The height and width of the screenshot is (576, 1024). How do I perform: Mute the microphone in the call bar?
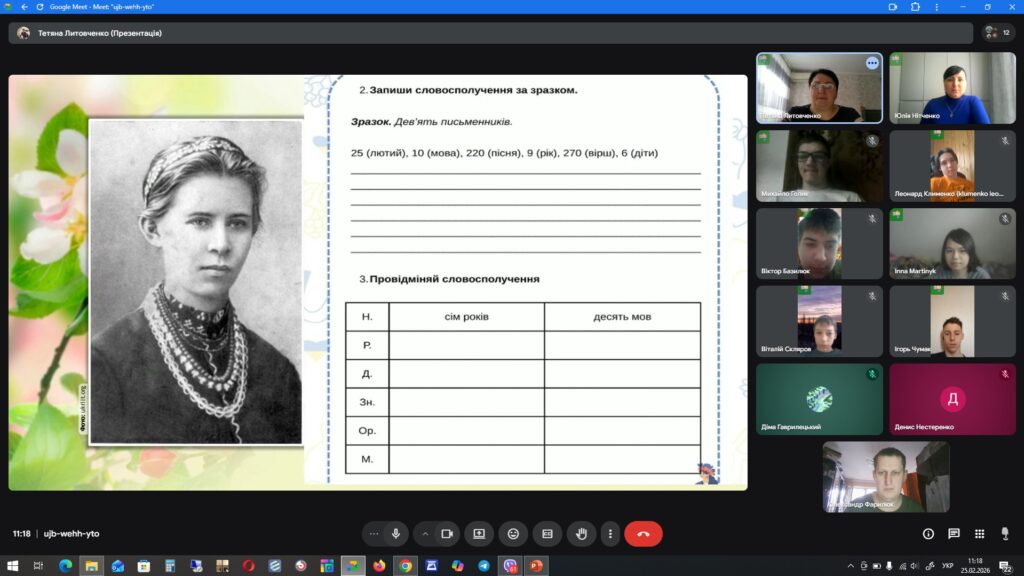click(x=396, y=534)
